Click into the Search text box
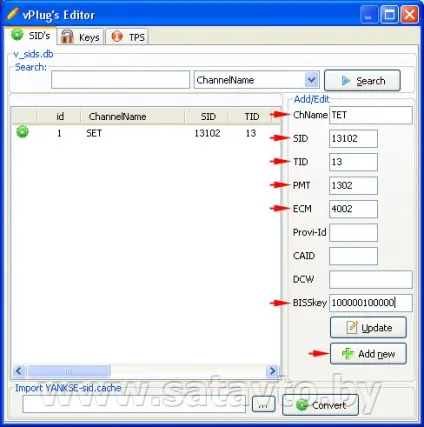The image size is (424, 427). point(120,80)
